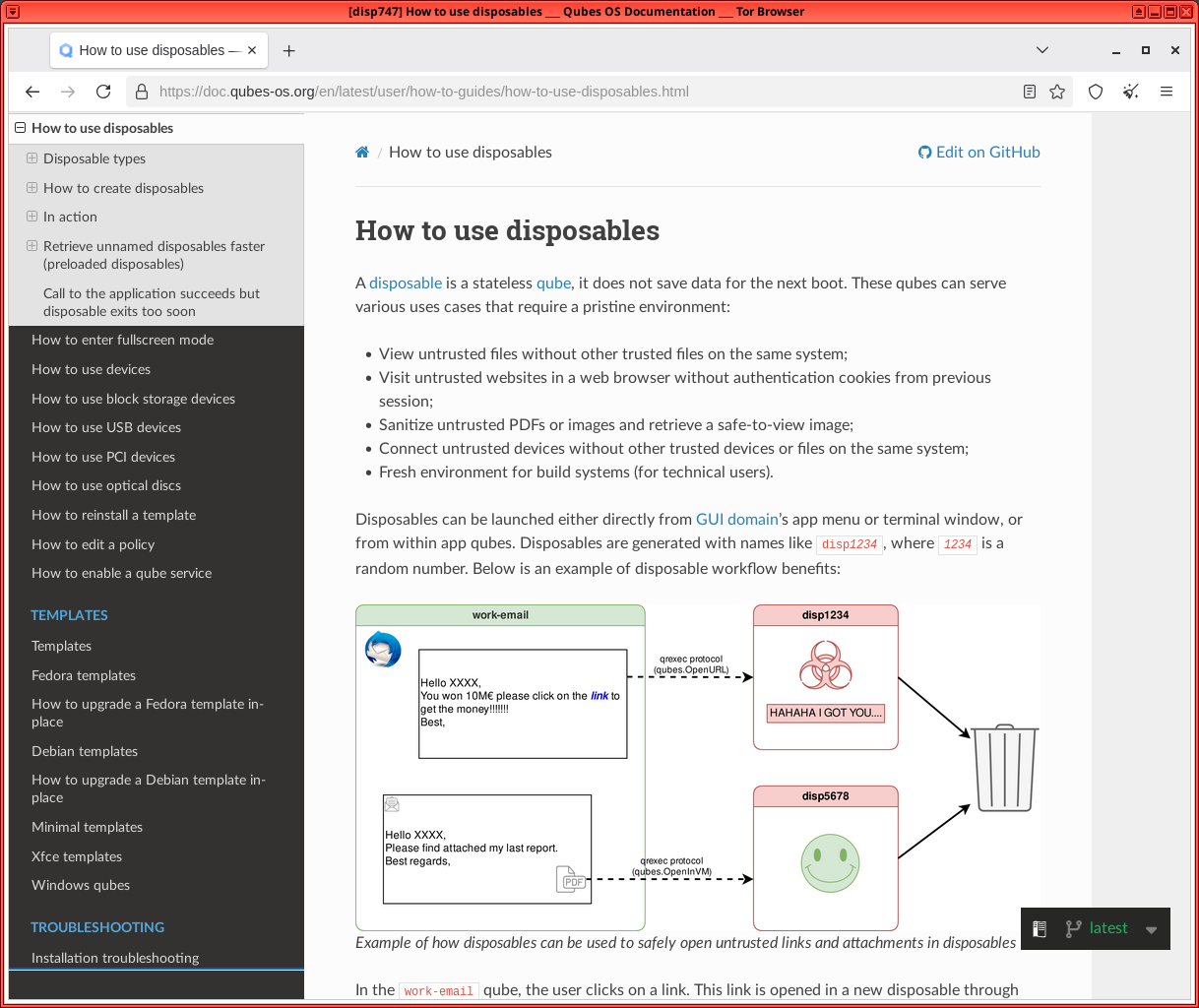Expand the Disposable types section
This screenshot has width=1199, height=1008.
[32, 158]
